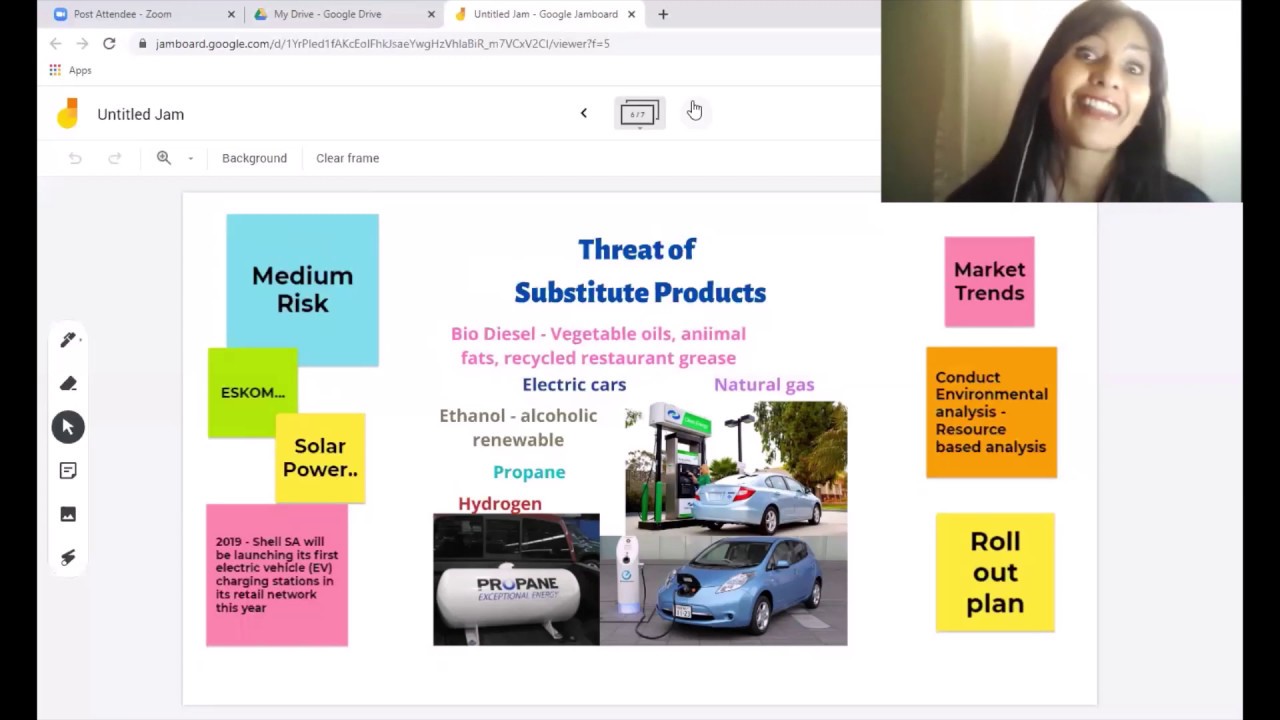The height and width of the screenshot is (720, 1280).
Task: Select the green ESKOM sticky note
Action: (252, 392)
